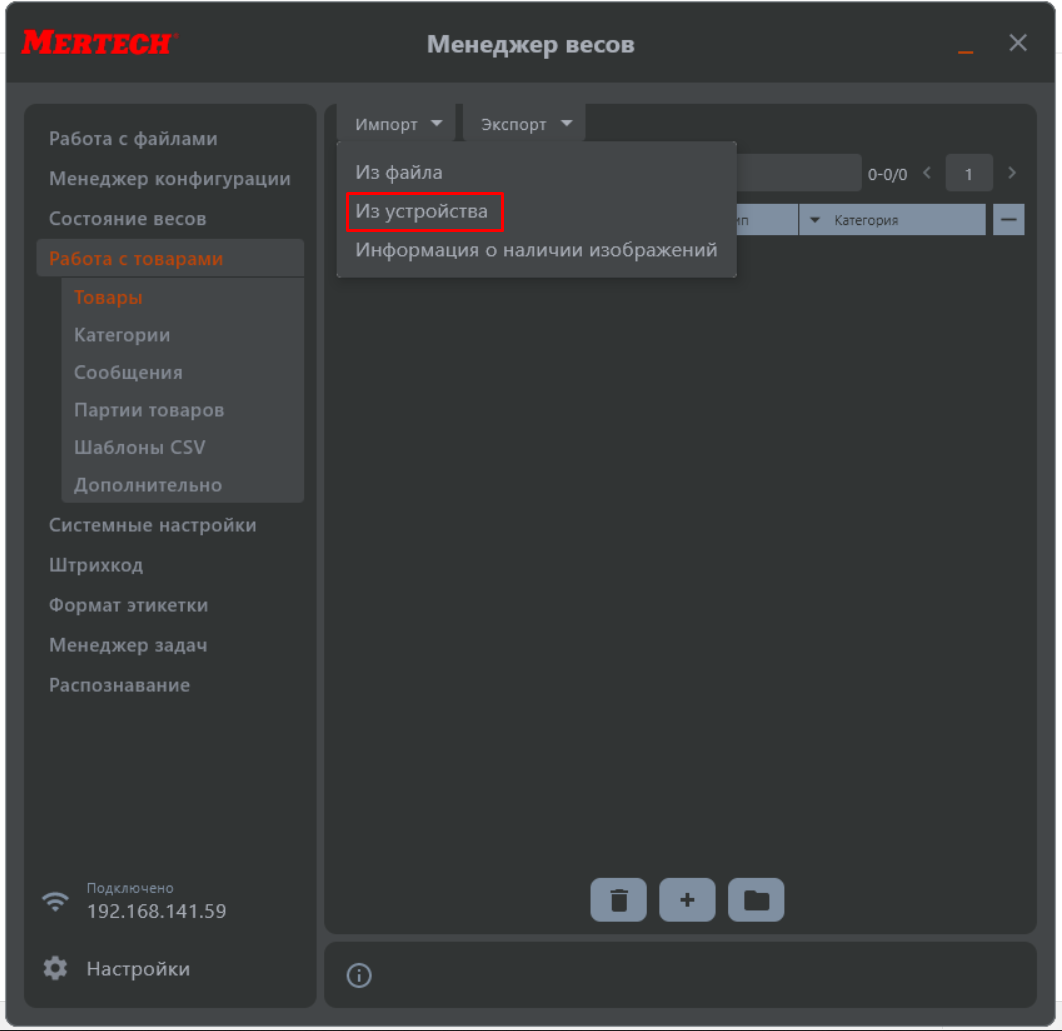The image size is (1062, 1031).
Task: Go to Формат этикетки section
Action: [x=128, y=605]
